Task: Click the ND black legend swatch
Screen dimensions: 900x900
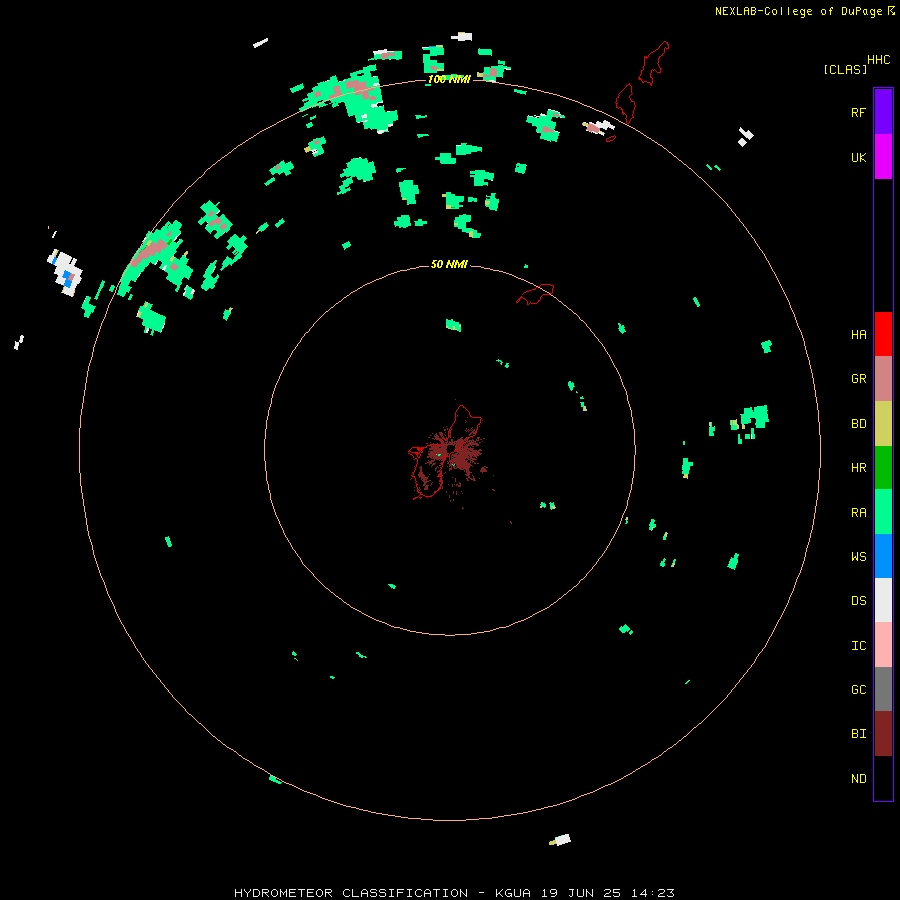Action: (883, 778)
